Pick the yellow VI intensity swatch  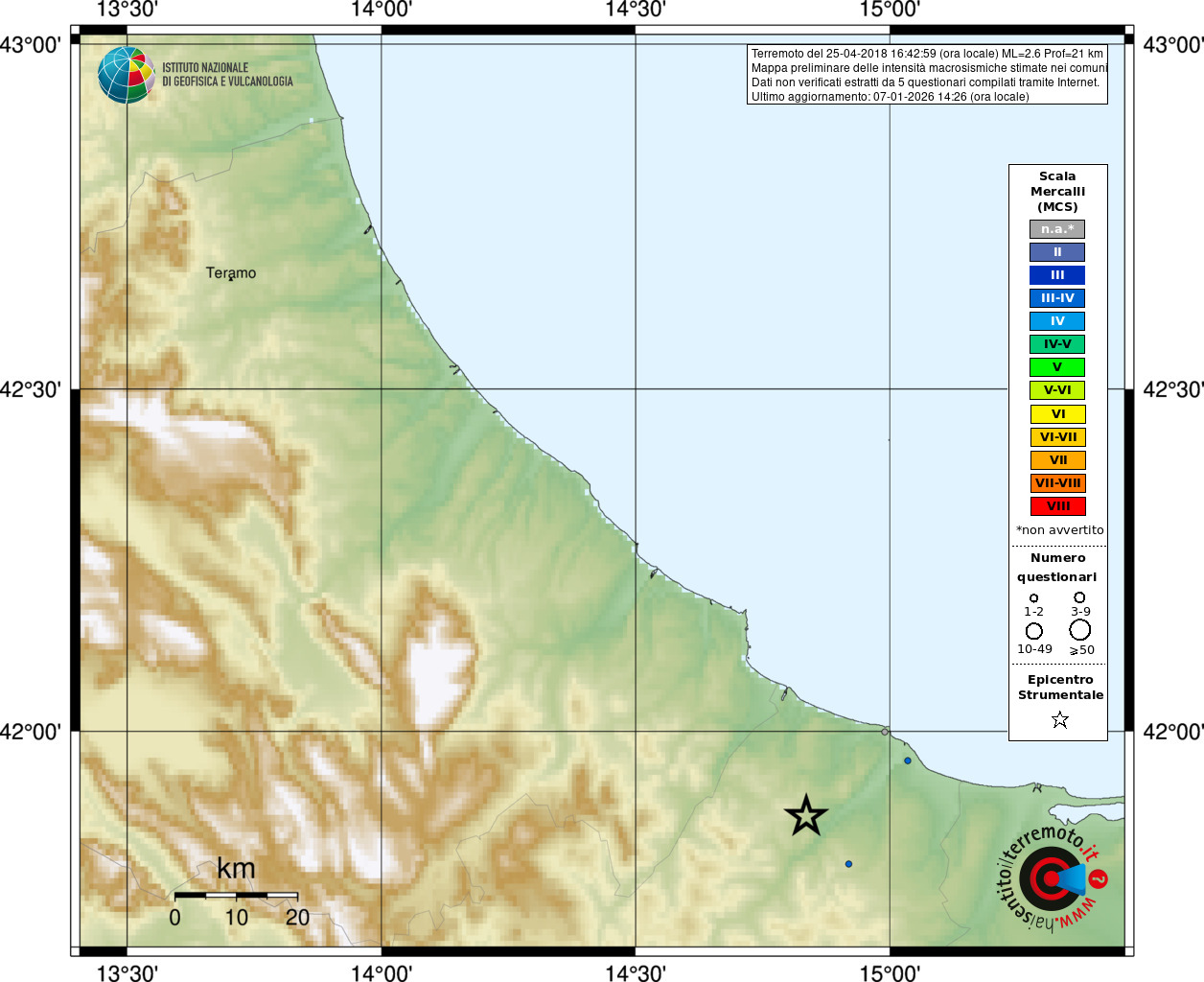tap(1057, 414)
